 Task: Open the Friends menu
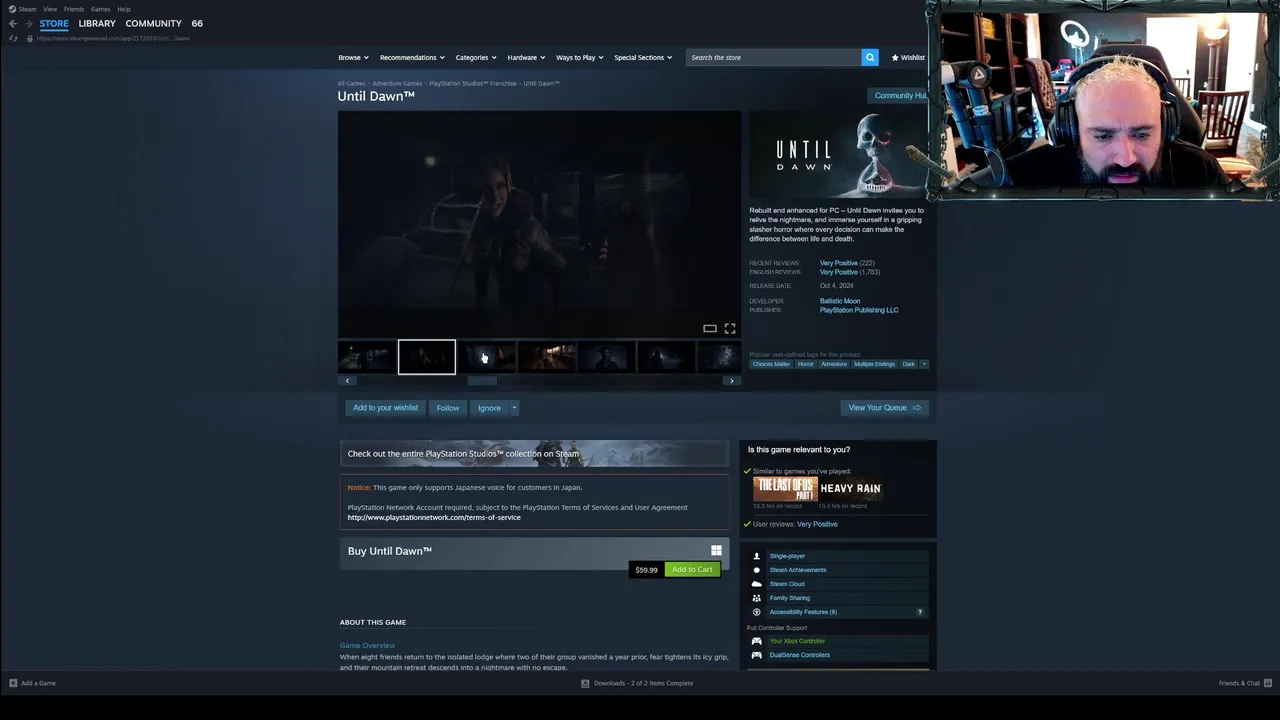click(x=74, y=9)
